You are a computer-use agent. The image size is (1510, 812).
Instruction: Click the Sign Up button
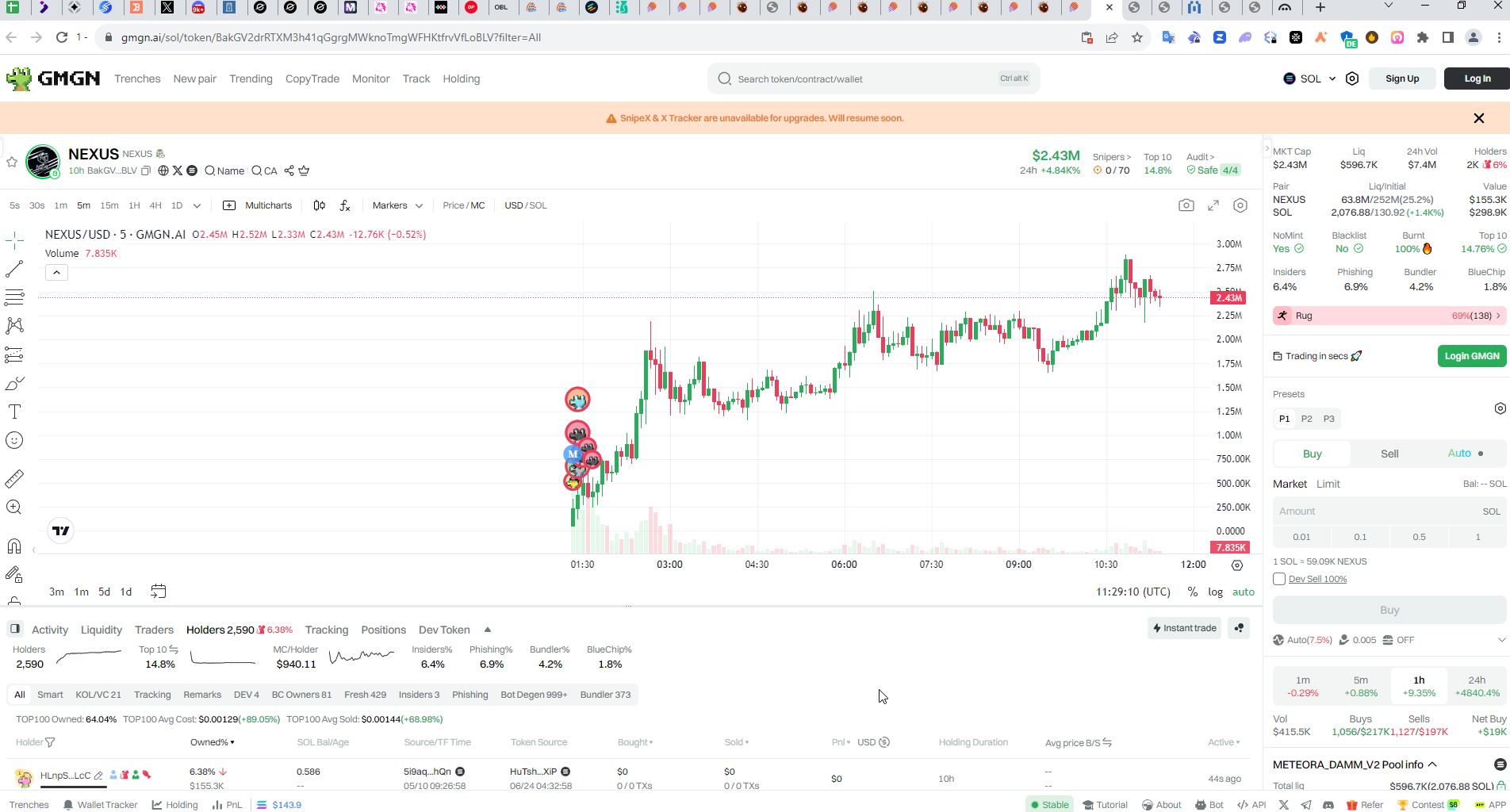coord(1402,79)
